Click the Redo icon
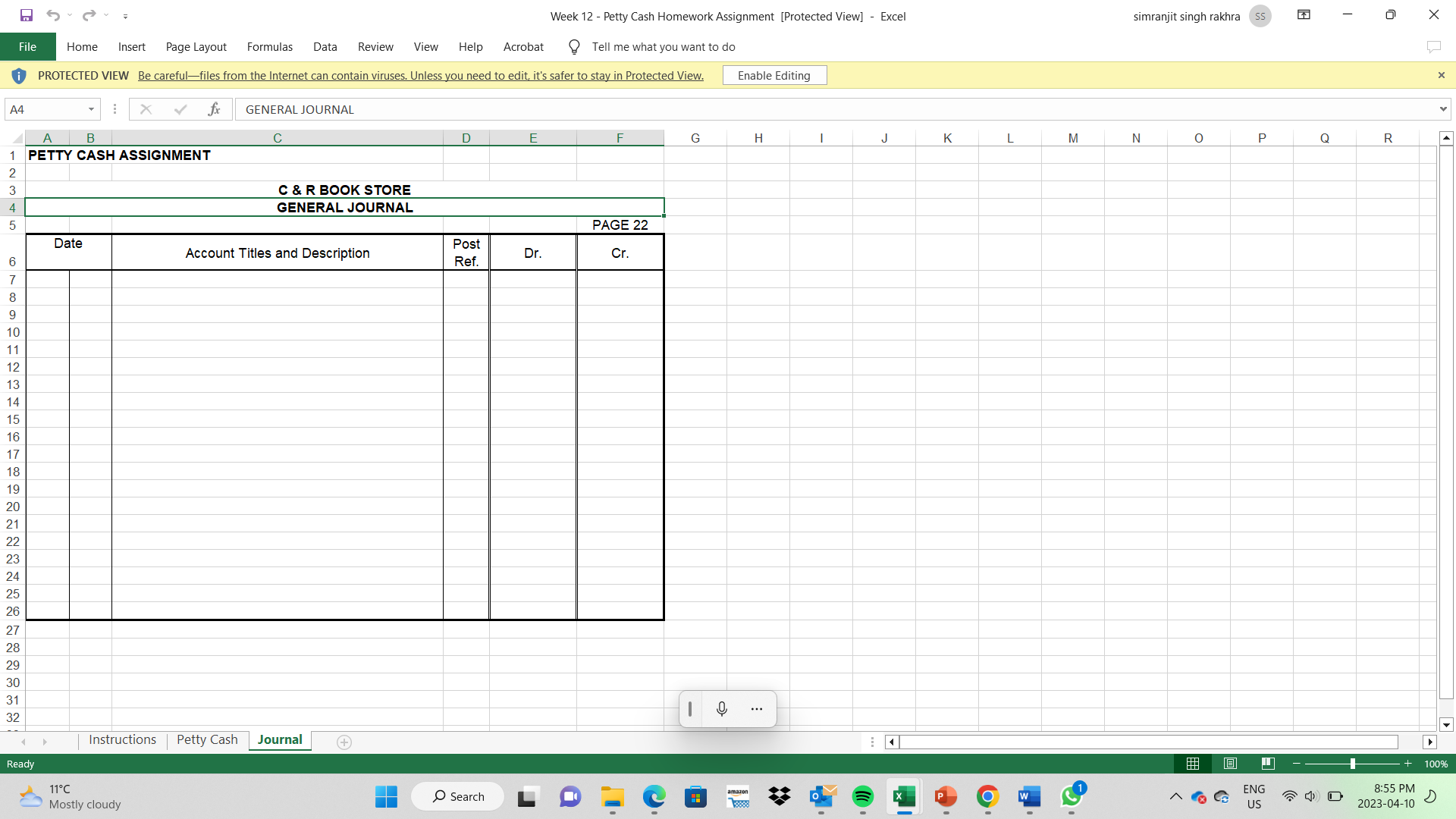The width and height of the screenshot is (1456, 819). 87,15
